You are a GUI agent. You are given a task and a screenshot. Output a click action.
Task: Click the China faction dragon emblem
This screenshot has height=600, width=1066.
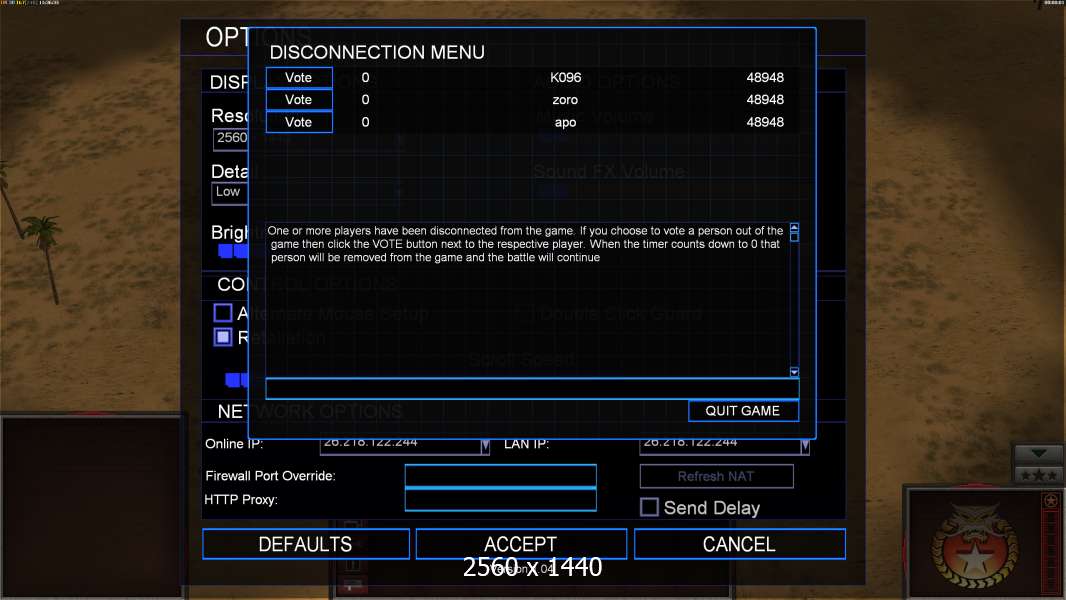pos(975,547)
